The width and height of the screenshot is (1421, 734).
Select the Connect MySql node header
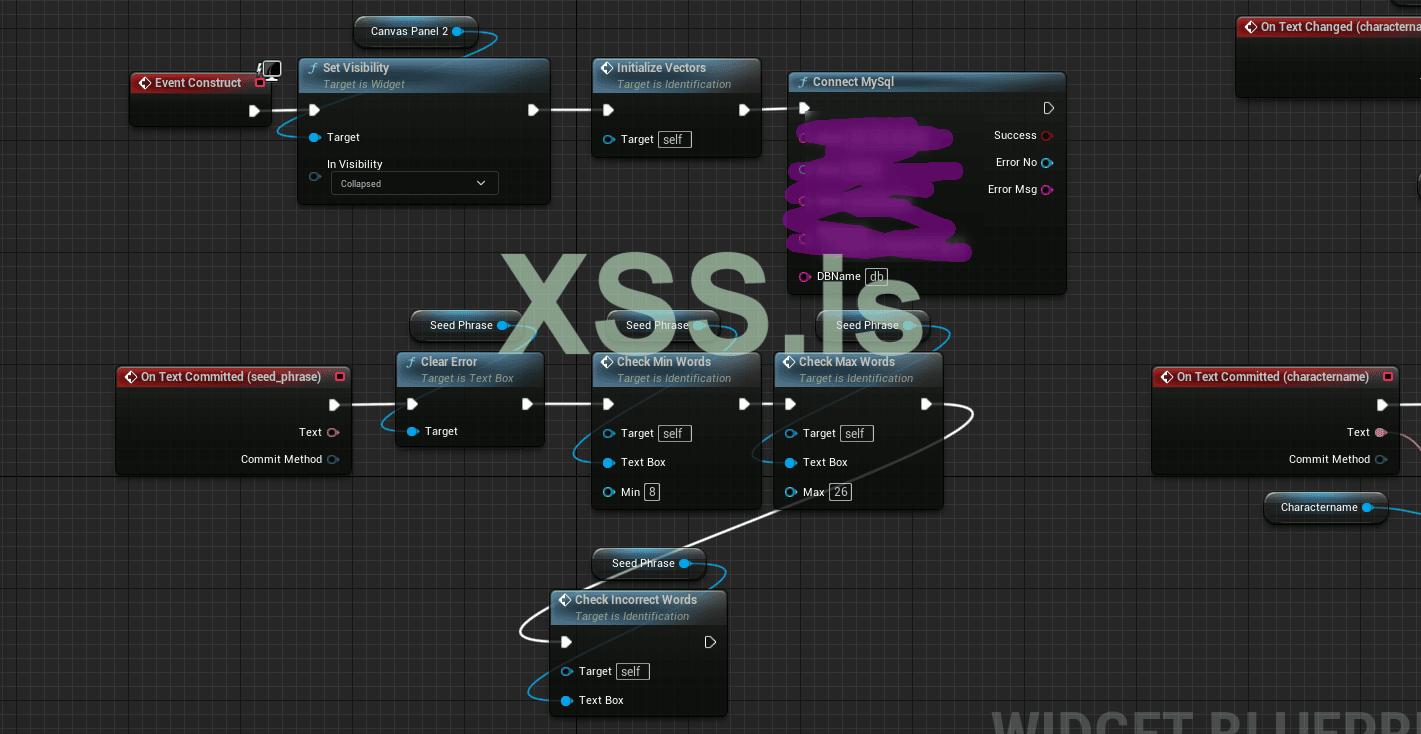(926, 82)
